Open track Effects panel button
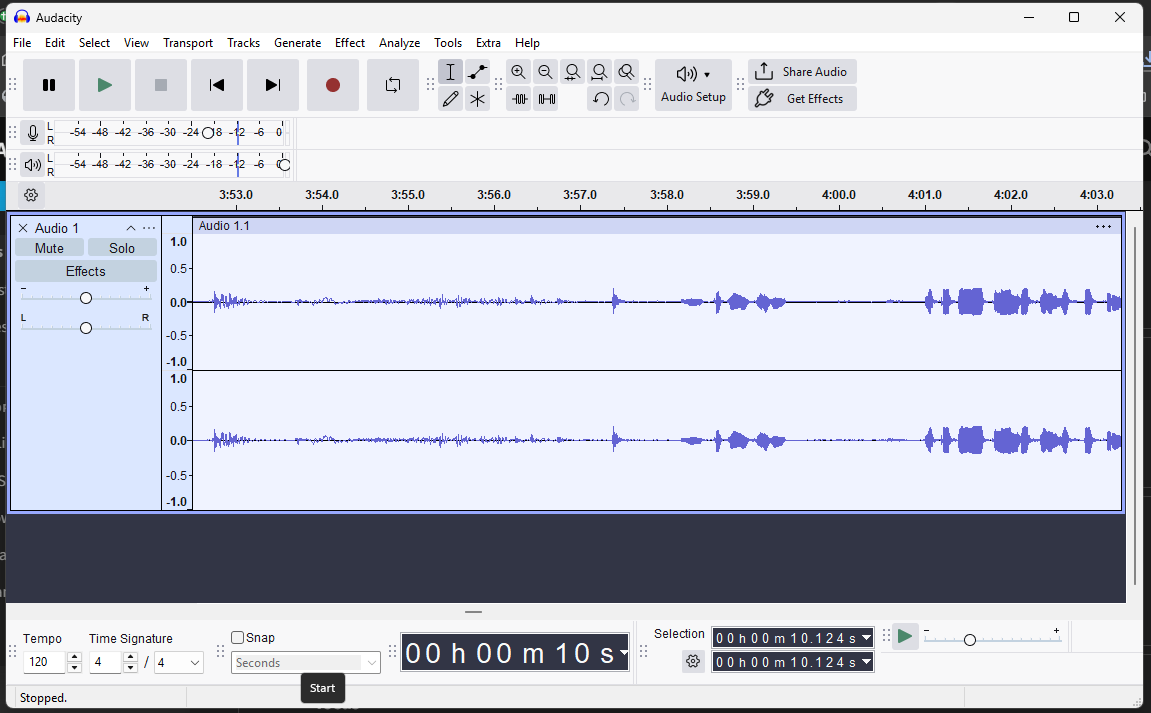Screen dimensions: 1151x713 pyautogui.click(x=85, y=271)
